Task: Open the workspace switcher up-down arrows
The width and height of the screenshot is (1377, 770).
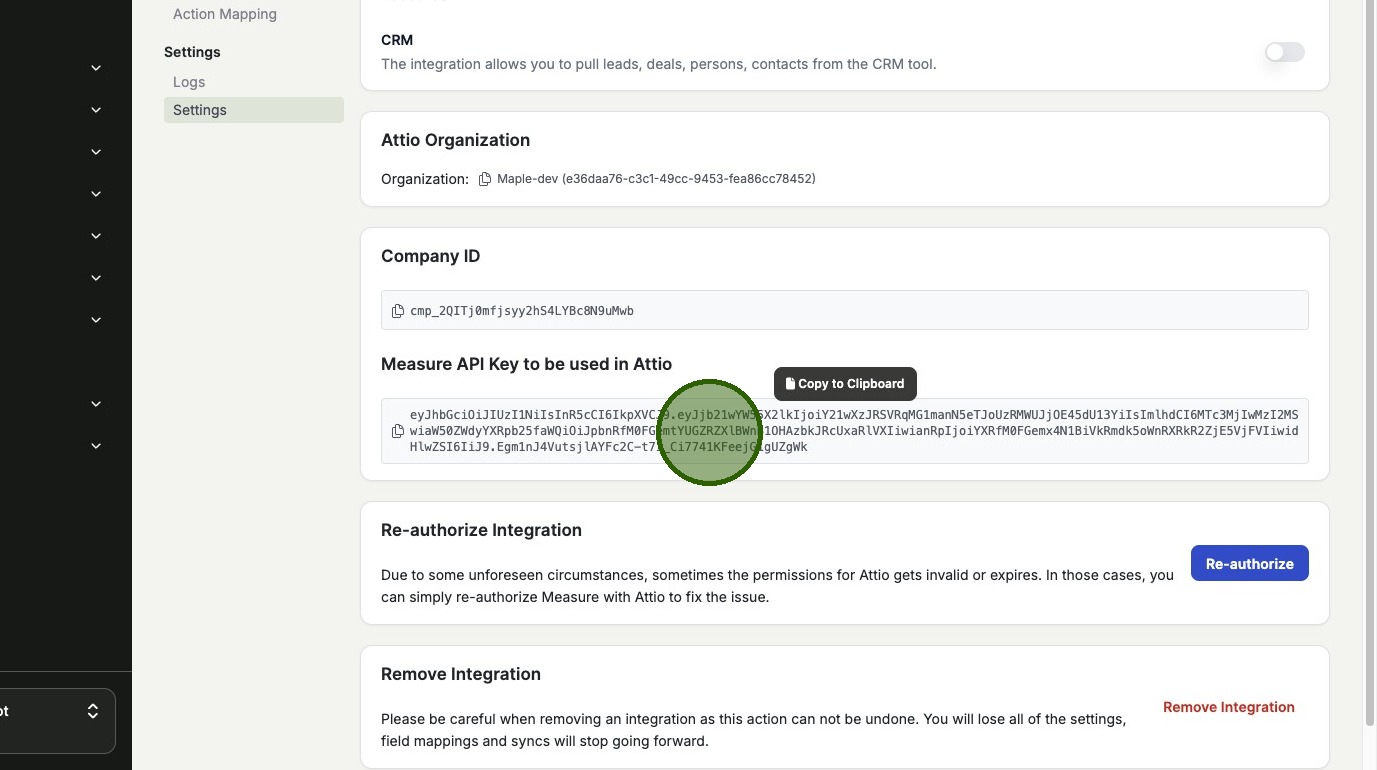Action: click(x=93, y=711)
